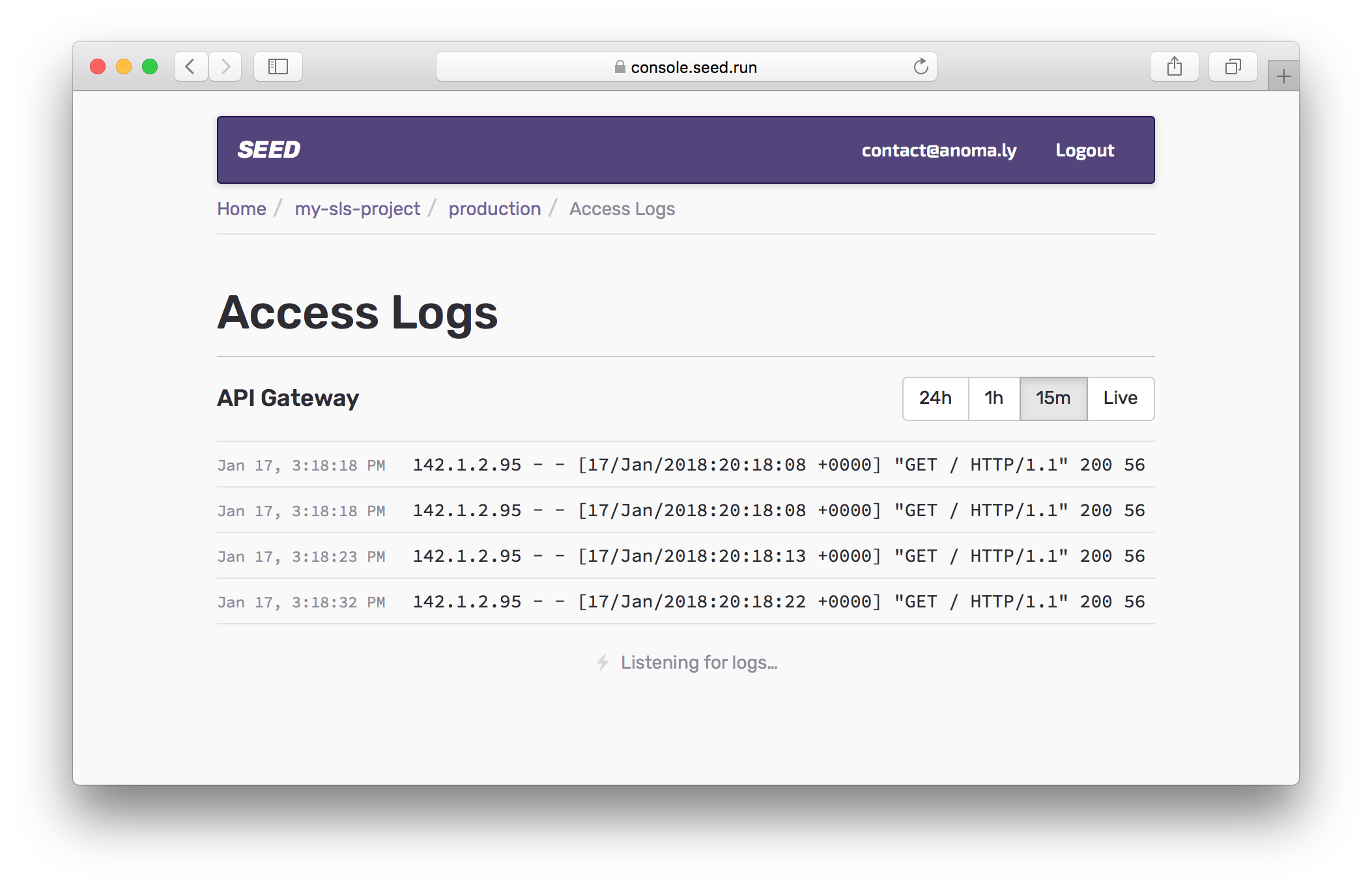Screen dimensions: 1372x889
Task: Click the contact@anoma.ly account label
Action: (x=940, y=150)
